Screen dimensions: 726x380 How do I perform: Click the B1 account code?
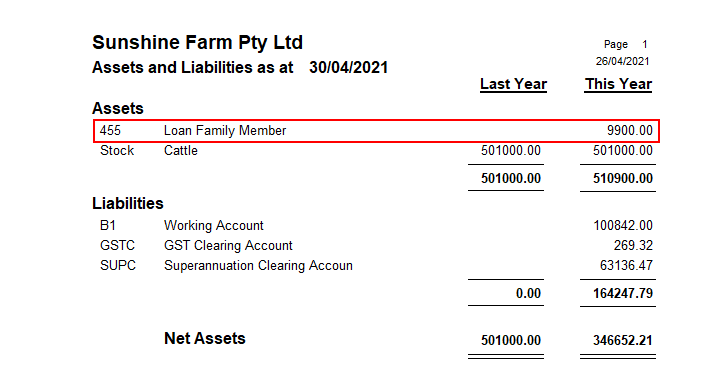(x=108, y=225)
